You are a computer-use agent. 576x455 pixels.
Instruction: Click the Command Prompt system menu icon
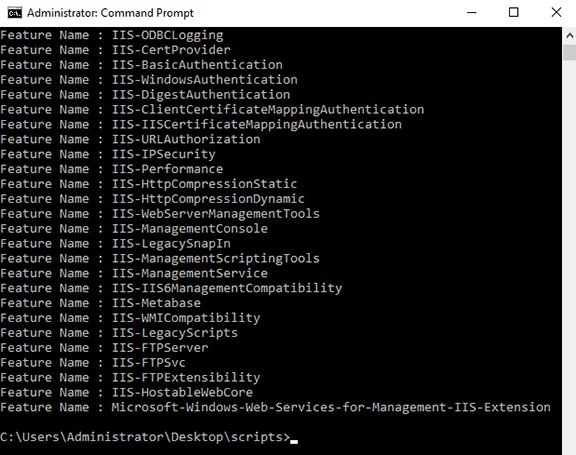click(14, 13)
